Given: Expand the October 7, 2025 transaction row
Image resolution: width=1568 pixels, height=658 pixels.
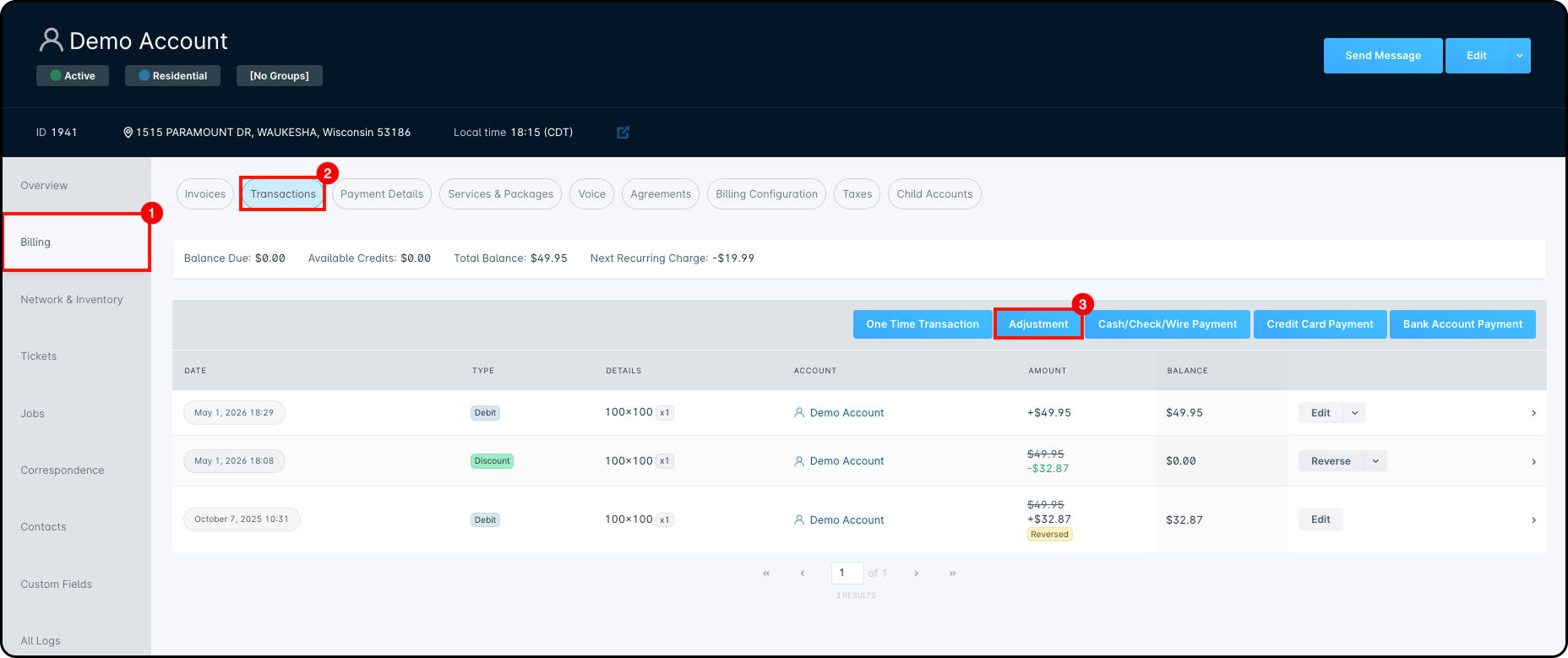Looking at the screenshot, I should click(x=1533, y=520).
